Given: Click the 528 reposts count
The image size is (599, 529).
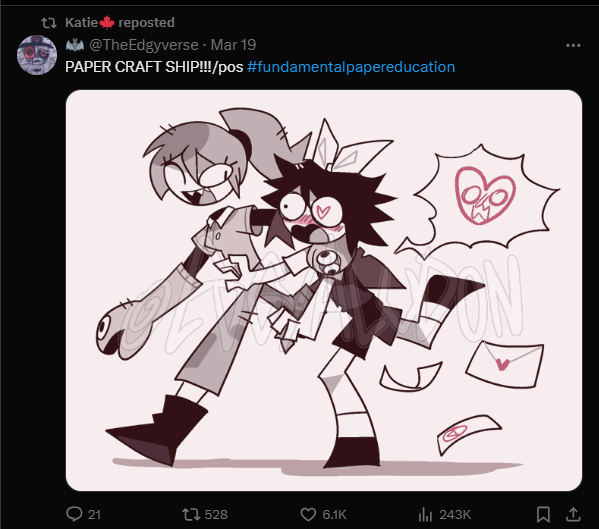Looking at the screenshot, I should point(216,514).
